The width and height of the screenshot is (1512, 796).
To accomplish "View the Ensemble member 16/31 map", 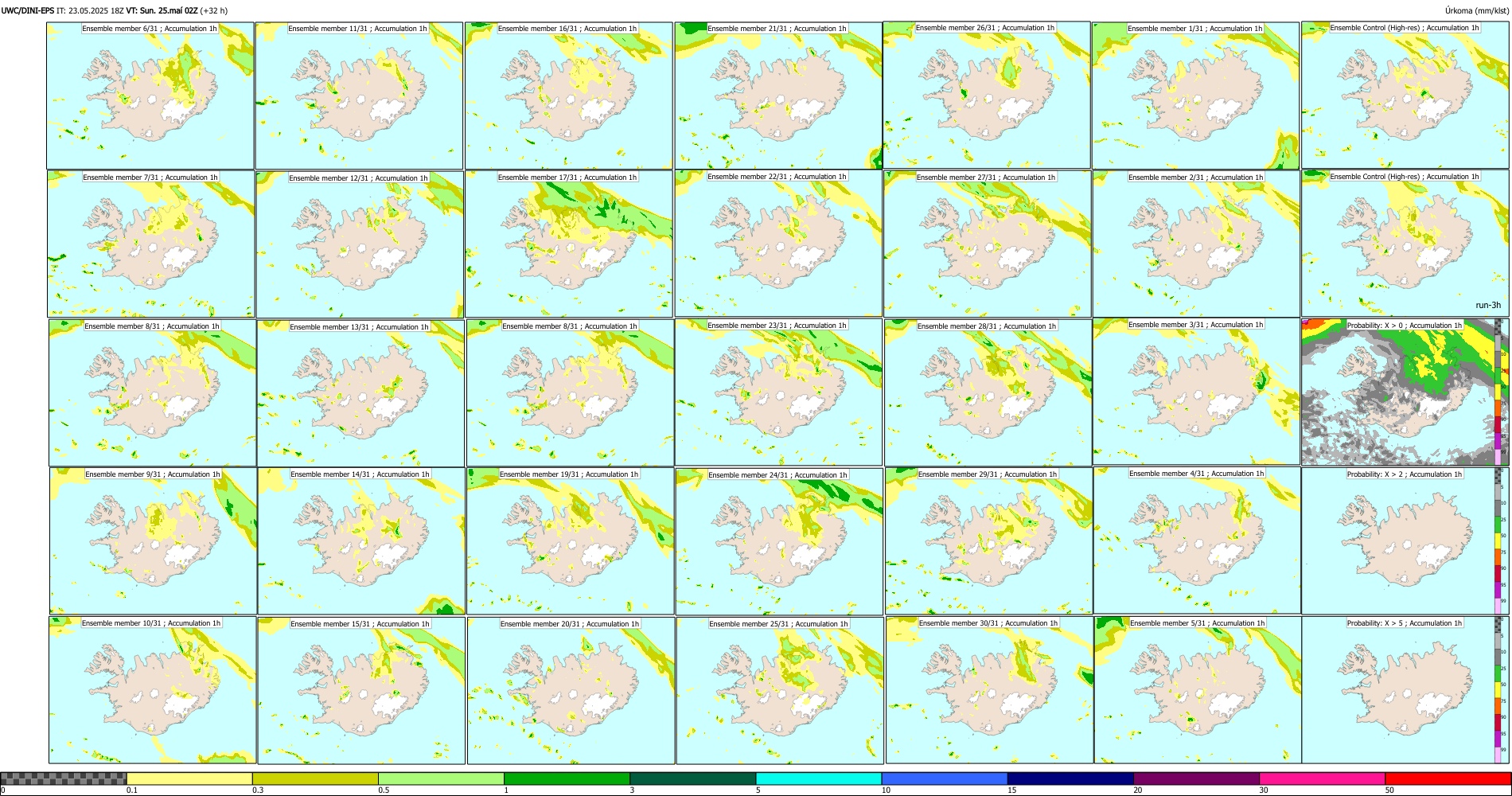I will click(x=569, y=96).
